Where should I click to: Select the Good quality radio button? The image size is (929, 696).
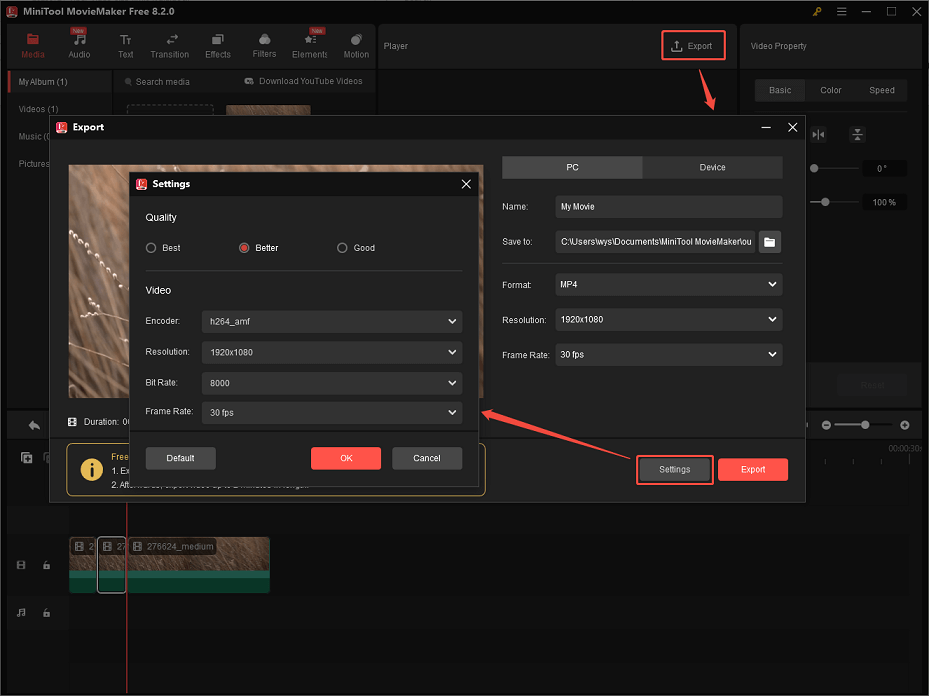coord(342,248)
